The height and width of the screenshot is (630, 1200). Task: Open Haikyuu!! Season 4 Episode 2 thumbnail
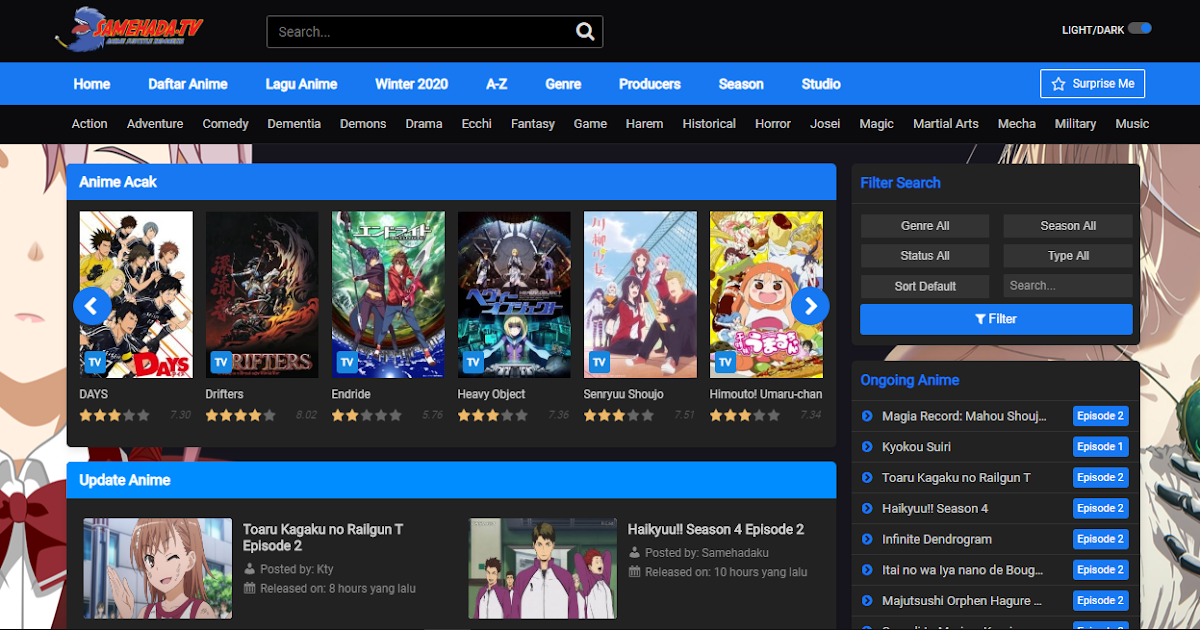coord(543,568)
